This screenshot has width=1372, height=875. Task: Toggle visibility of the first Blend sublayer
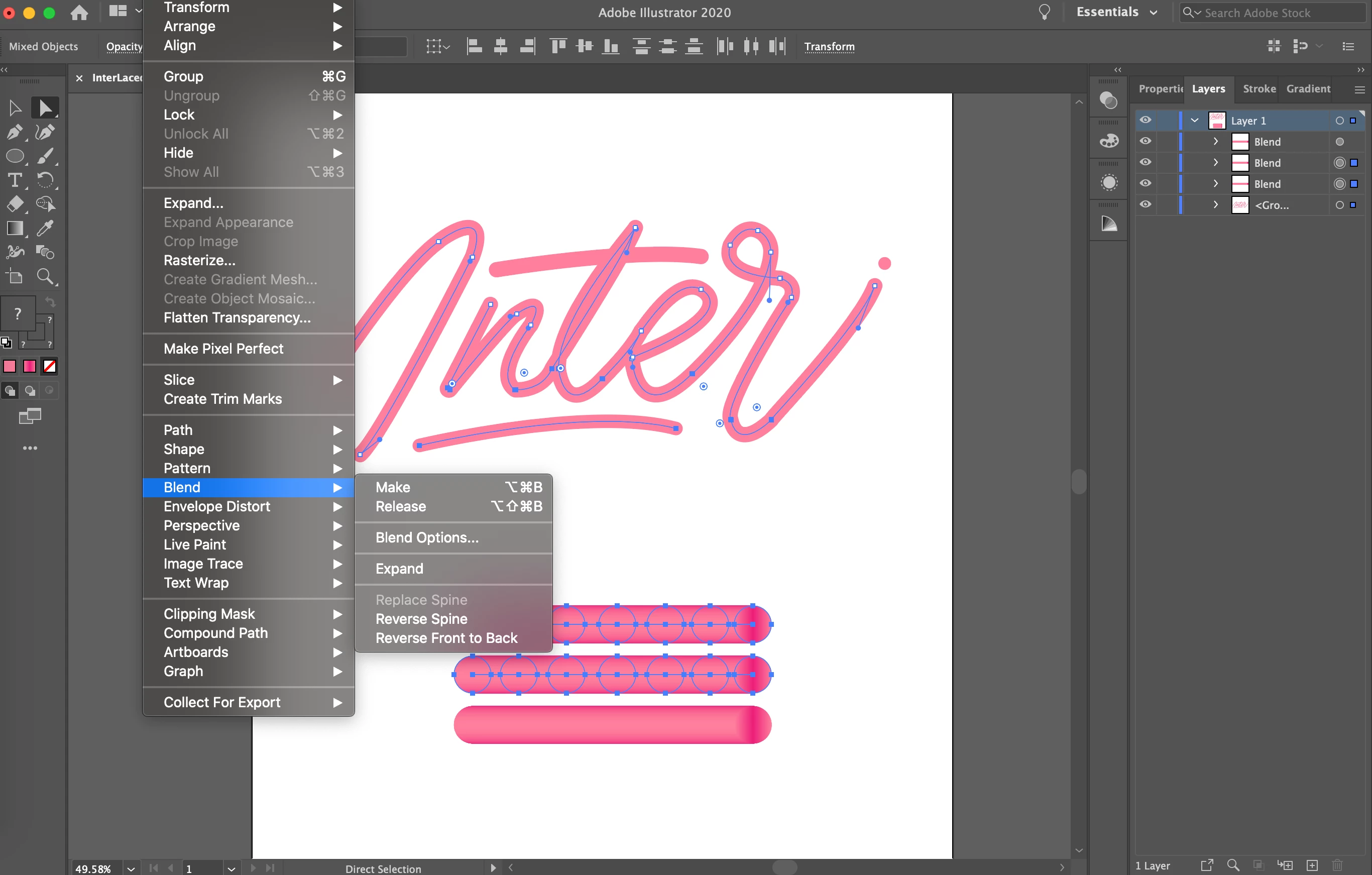tap(1145, 141)
